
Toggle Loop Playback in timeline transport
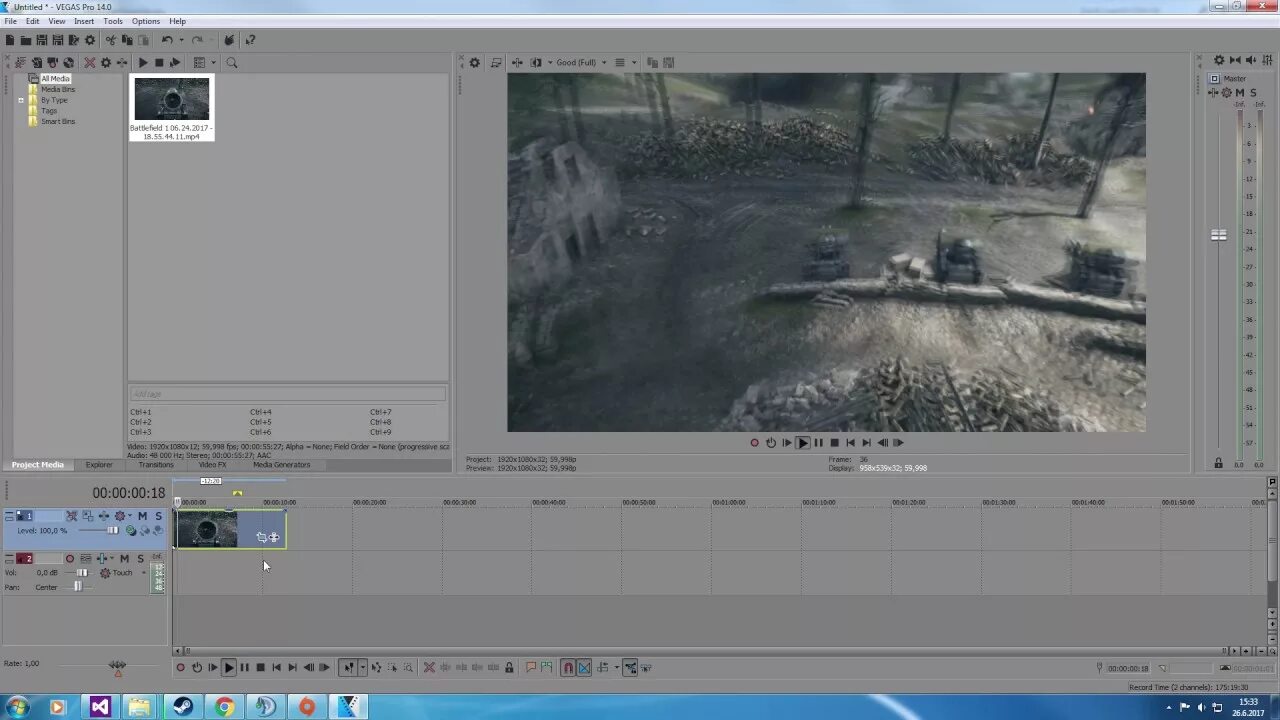[x=197, y=667]
